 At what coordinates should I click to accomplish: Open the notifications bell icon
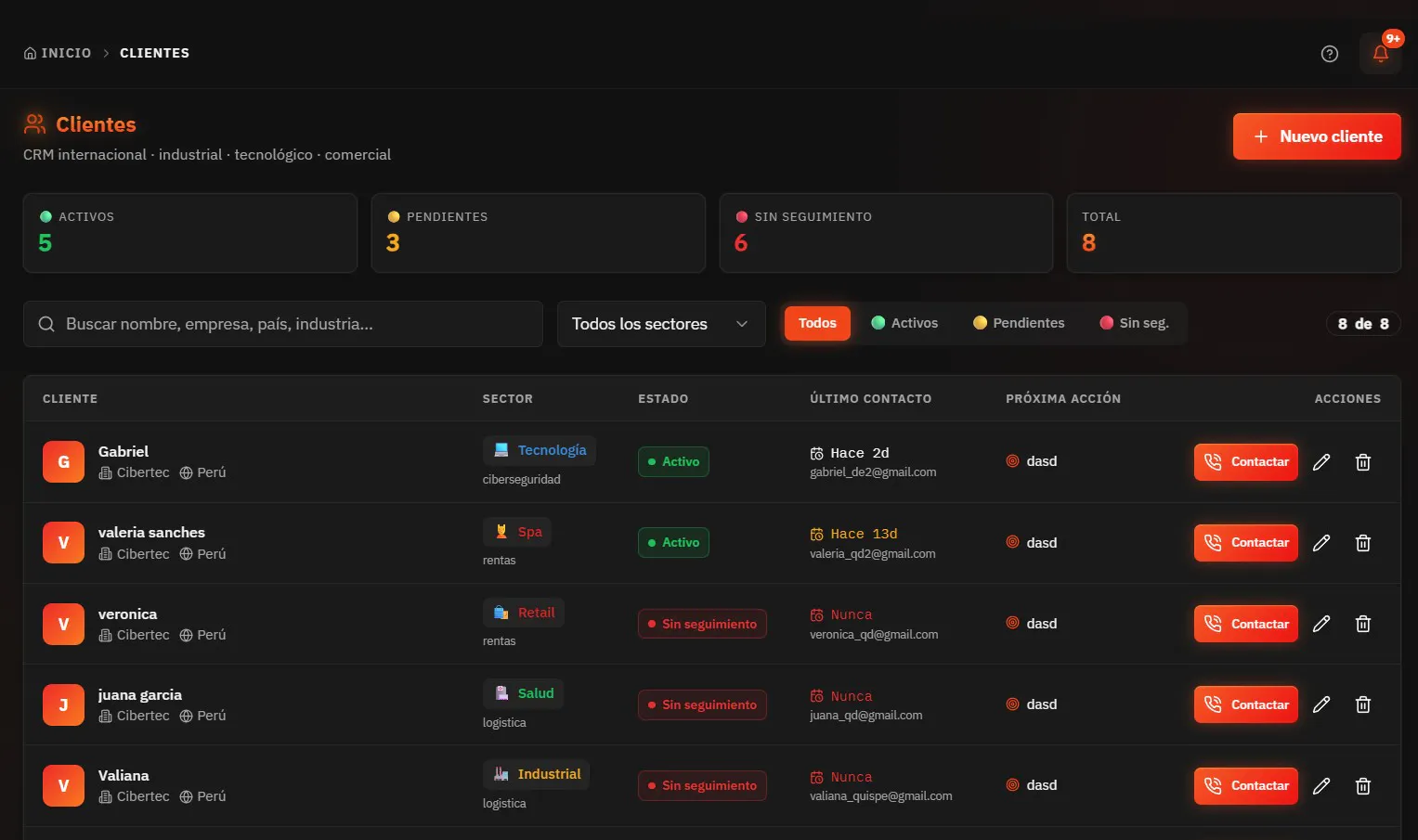click(1381, 54)
